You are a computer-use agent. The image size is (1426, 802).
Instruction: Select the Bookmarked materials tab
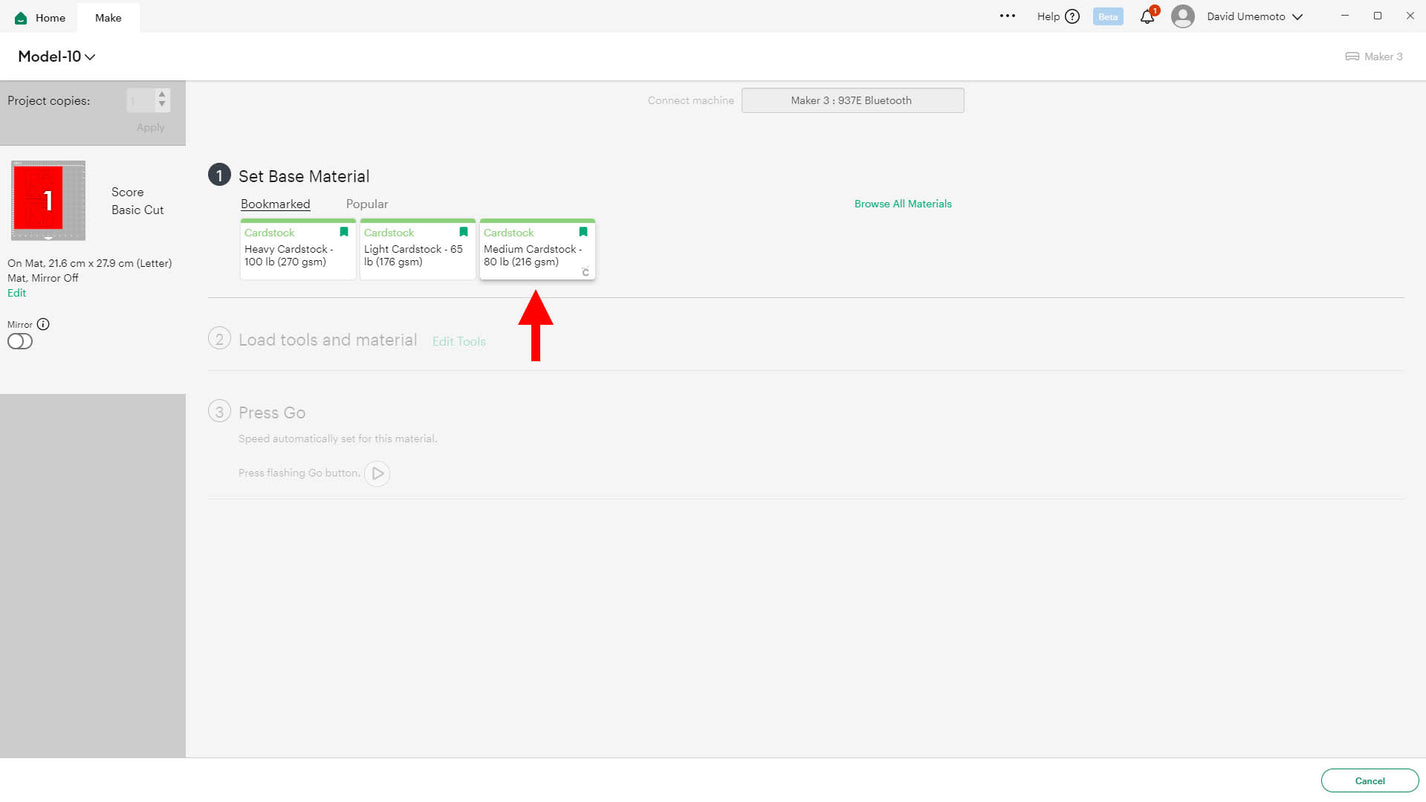pos(275,204)
